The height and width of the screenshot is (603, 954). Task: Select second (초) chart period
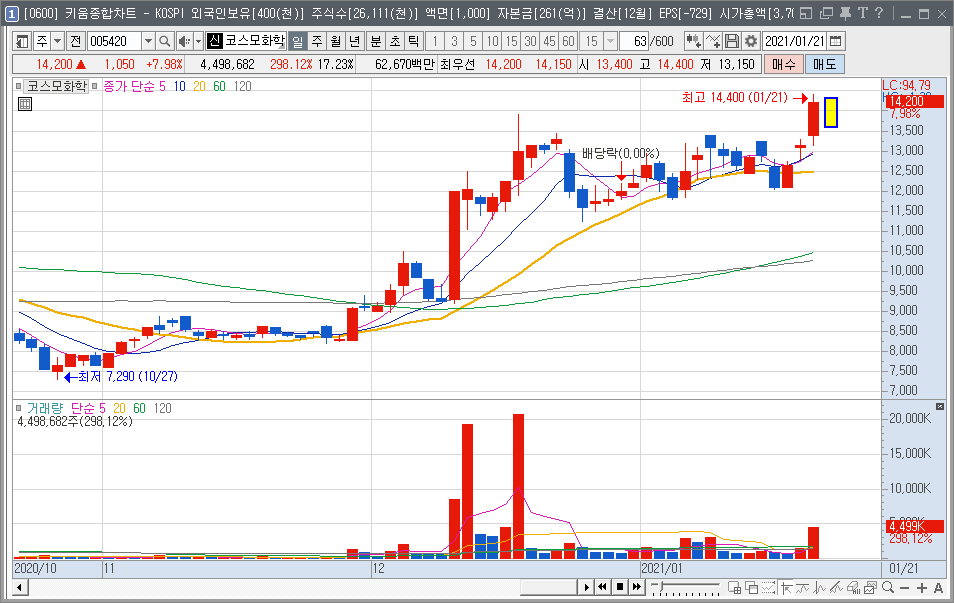pyautogui.click(x=395, y=41)
